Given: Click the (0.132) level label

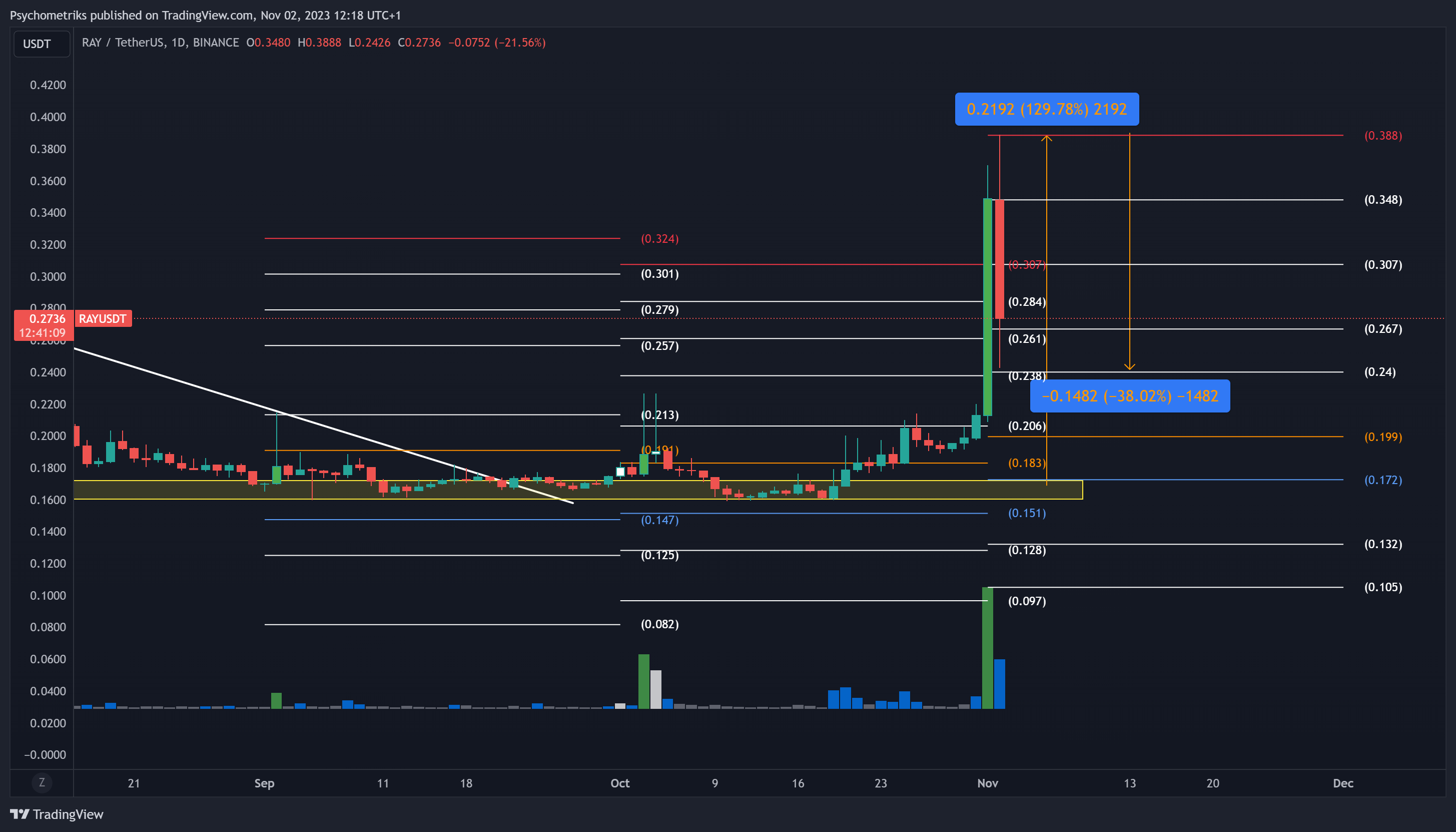Looking at the screenshot, I should [1382, 544].
